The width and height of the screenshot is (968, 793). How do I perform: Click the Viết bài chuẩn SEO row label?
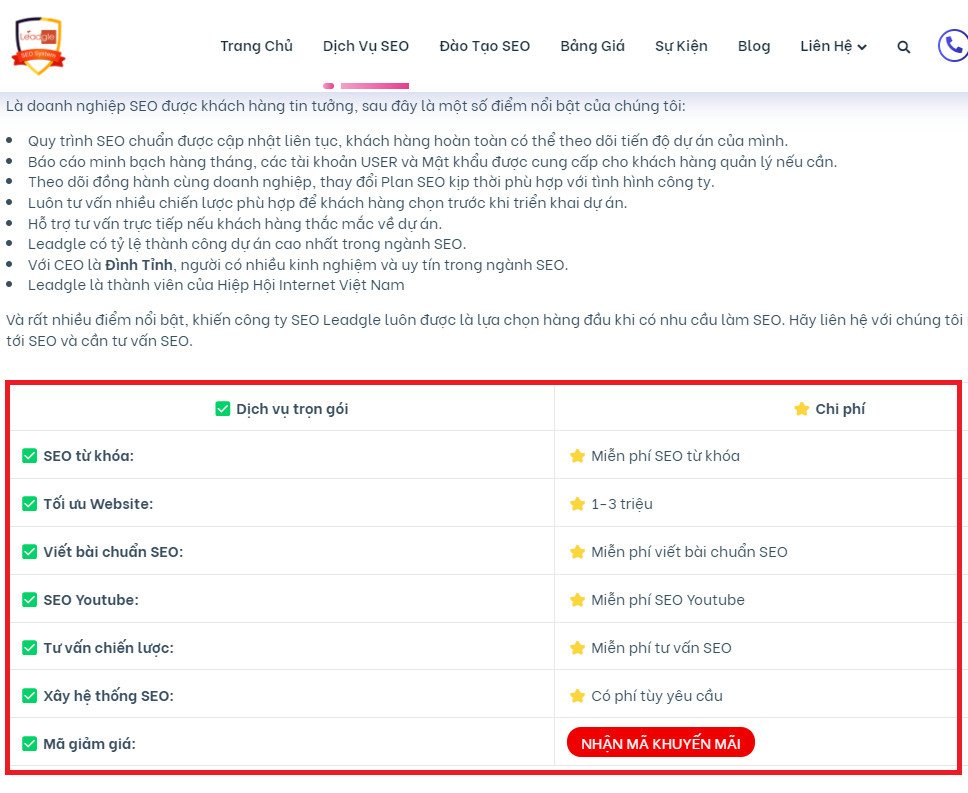(x=113, y=552)
